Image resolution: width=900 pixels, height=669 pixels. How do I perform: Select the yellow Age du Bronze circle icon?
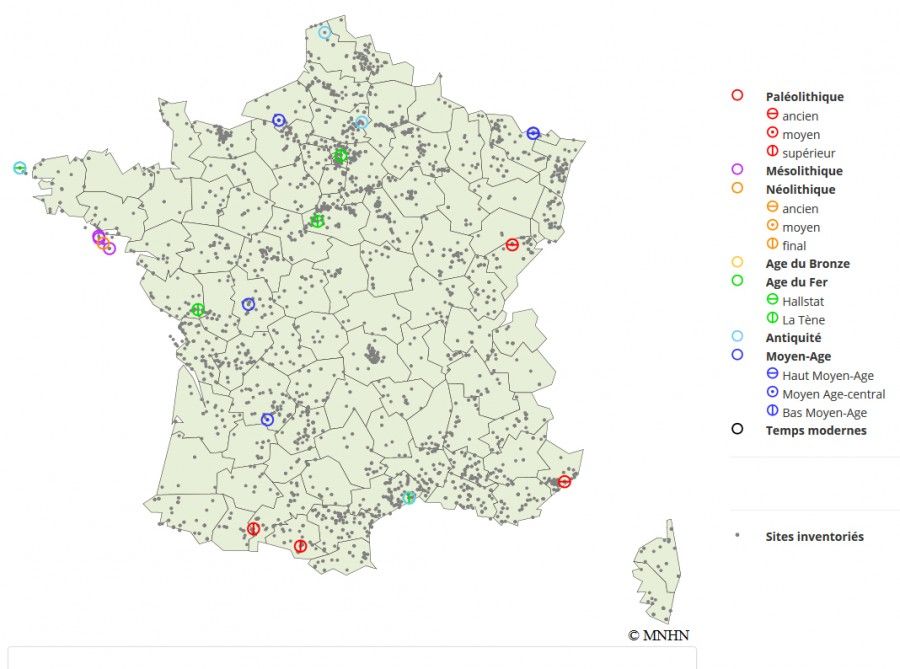(x=737, y=263)
